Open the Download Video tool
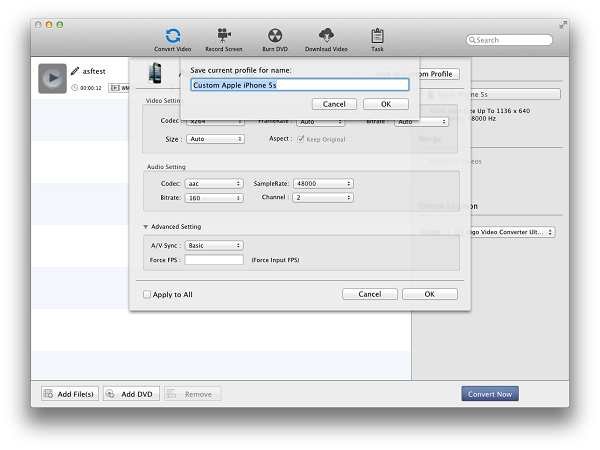 click(326, 40)
